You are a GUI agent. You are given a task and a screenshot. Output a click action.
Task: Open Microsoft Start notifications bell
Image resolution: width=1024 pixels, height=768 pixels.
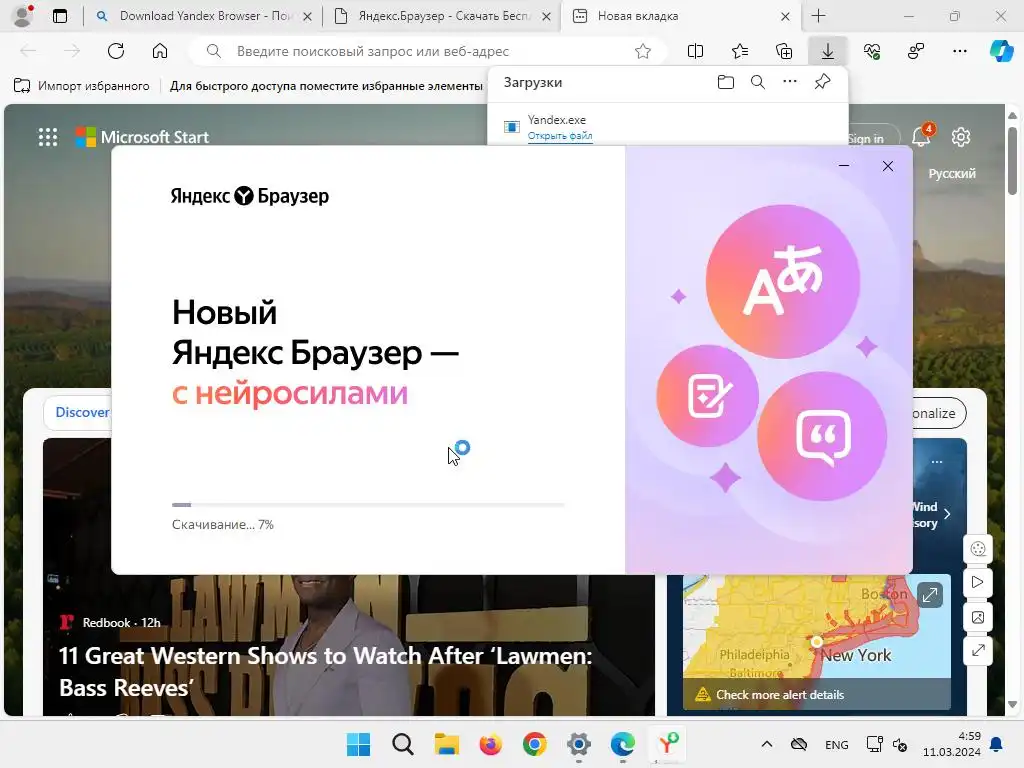coord(921,136)
